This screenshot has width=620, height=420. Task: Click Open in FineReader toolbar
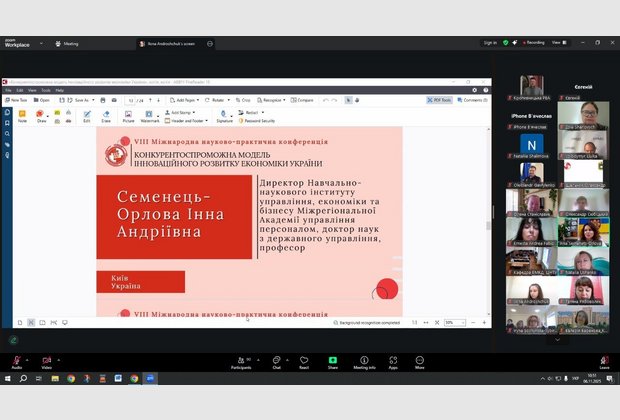42,100
